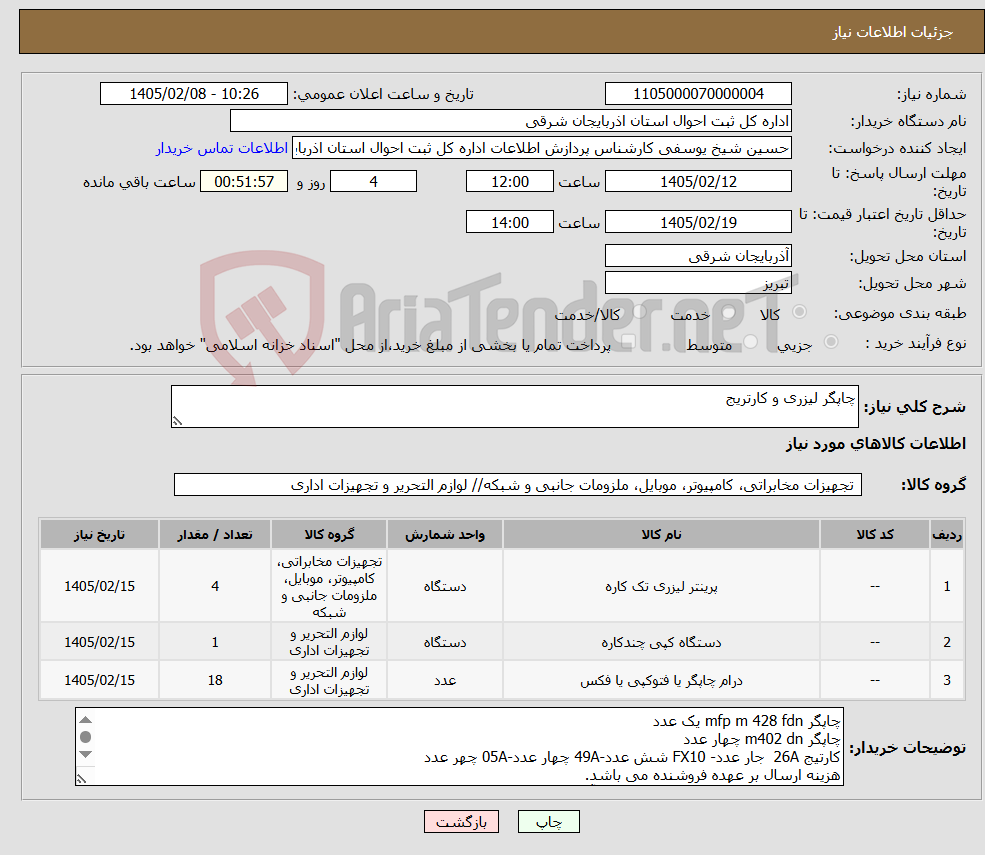Click the delivery province field آذربایجان شرقی

[x=698, y=256]
